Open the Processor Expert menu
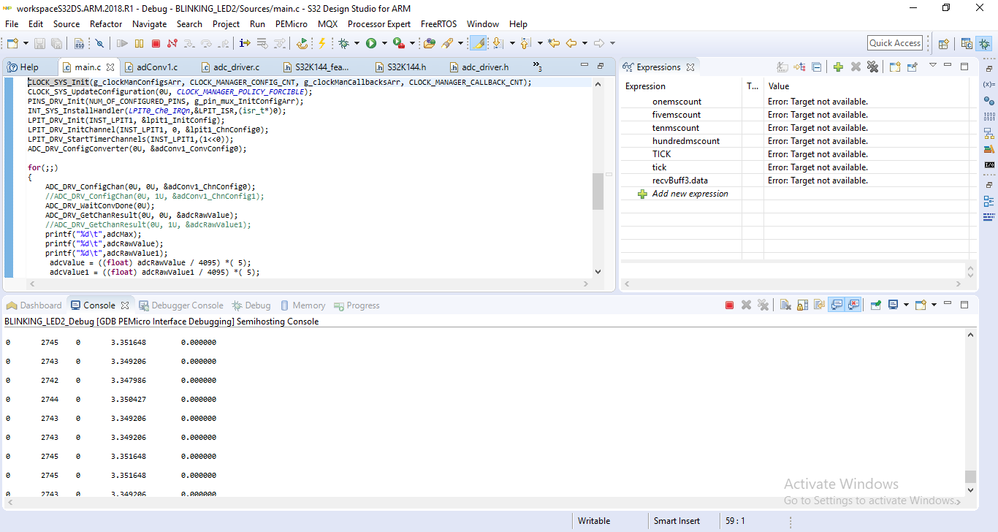This screenshot has width=998, height=532. coord(379,24)
